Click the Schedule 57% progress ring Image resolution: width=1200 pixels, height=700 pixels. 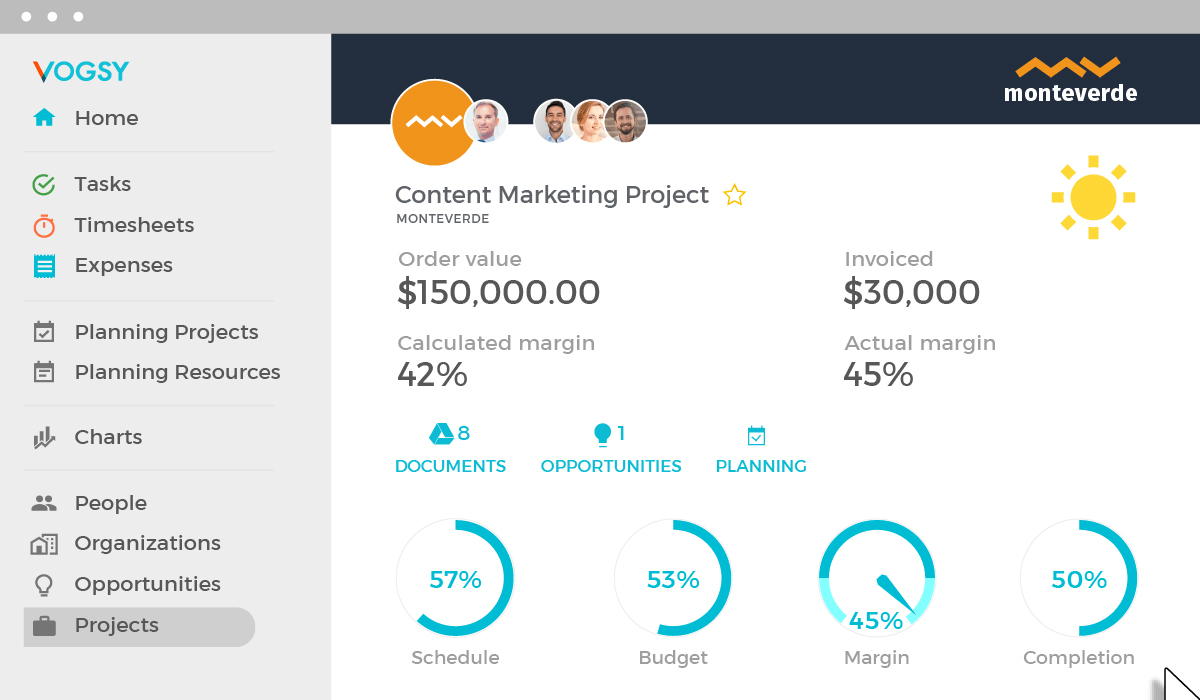(455, 578)
